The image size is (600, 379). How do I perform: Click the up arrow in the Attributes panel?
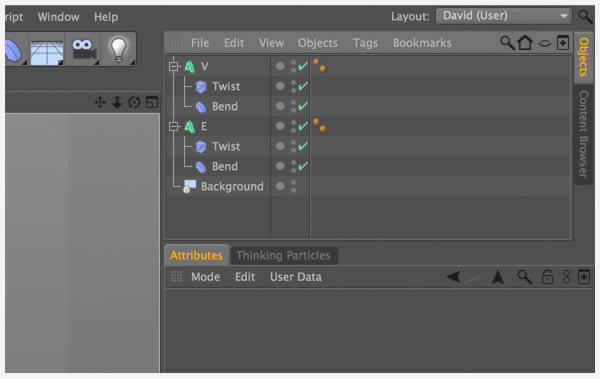point(498,277)
